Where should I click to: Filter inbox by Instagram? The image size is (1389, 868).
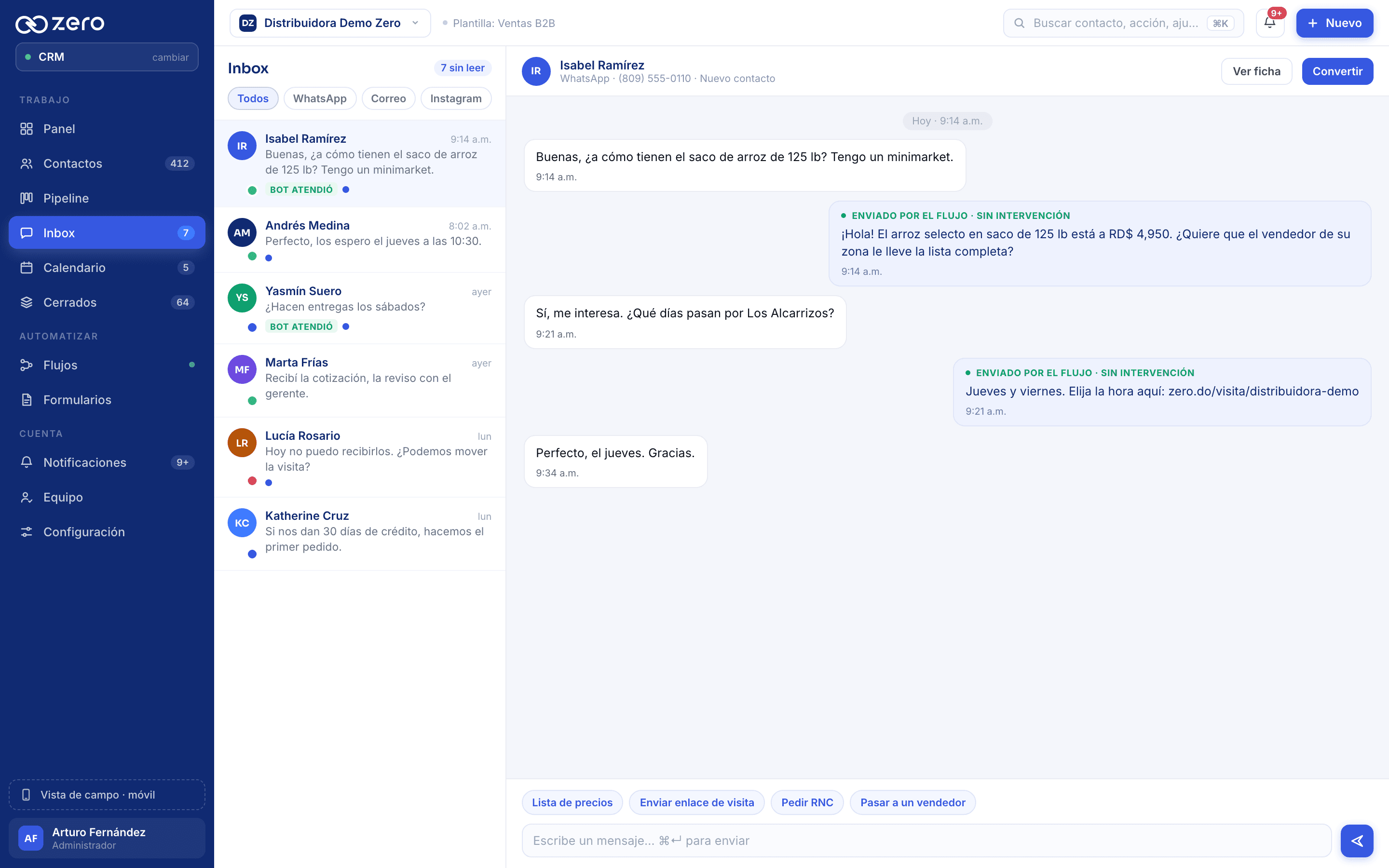pos(456,98)
